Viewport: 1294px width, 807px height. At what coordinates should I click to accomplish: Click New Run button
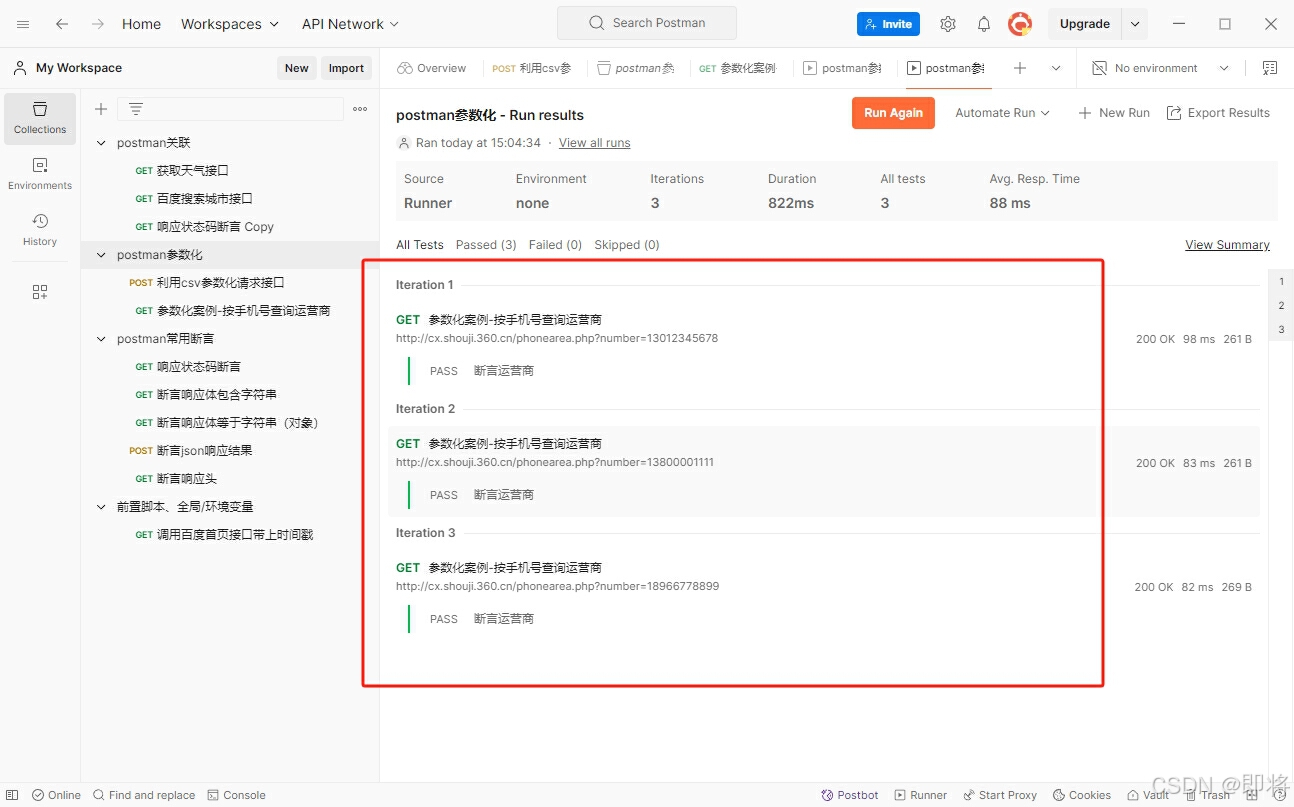(1114, 113)
